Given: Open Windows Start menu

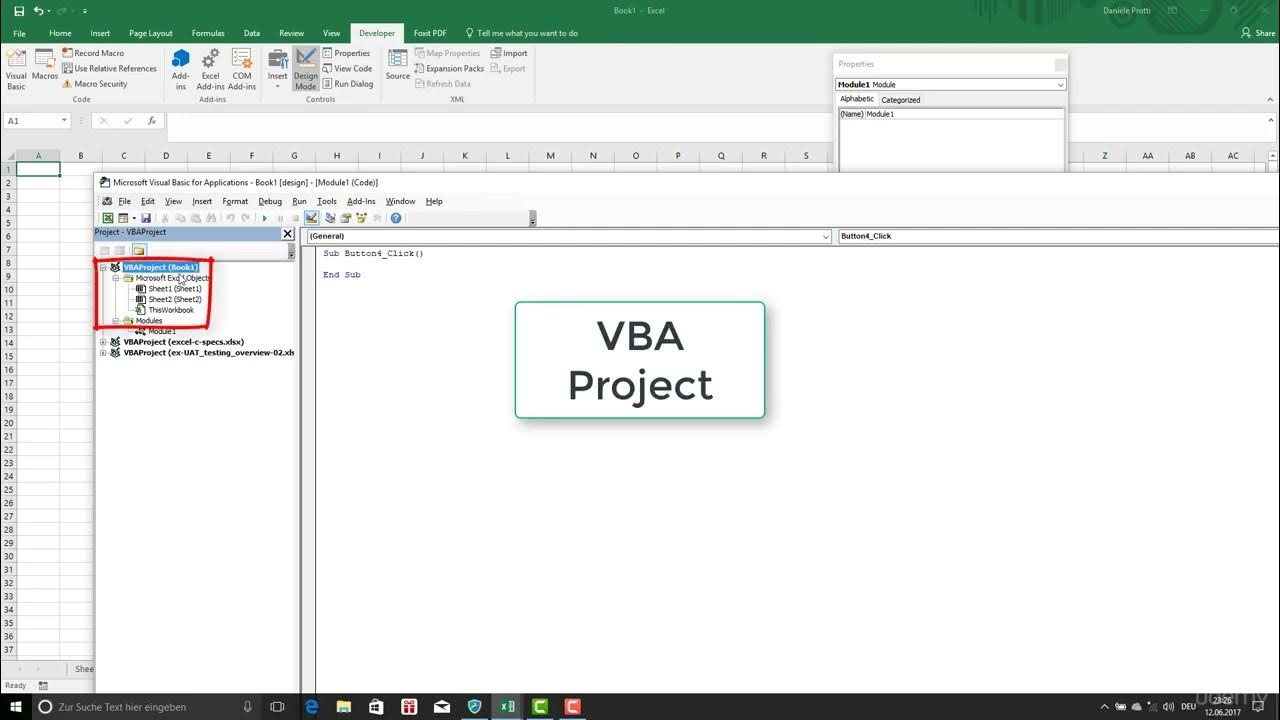Looking at the screenshot, I should (x=16, y=707).
